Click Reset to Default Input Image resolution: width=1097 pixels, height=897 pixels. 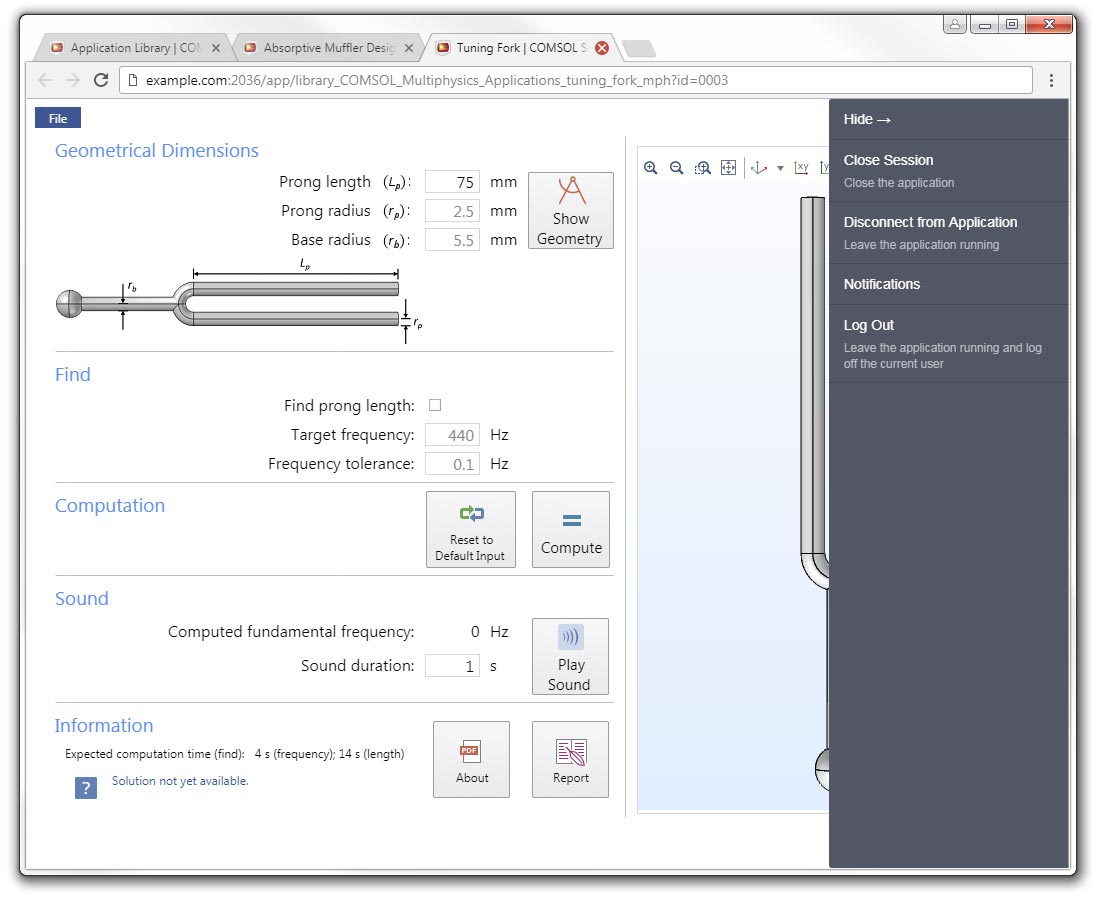[471, 530]
